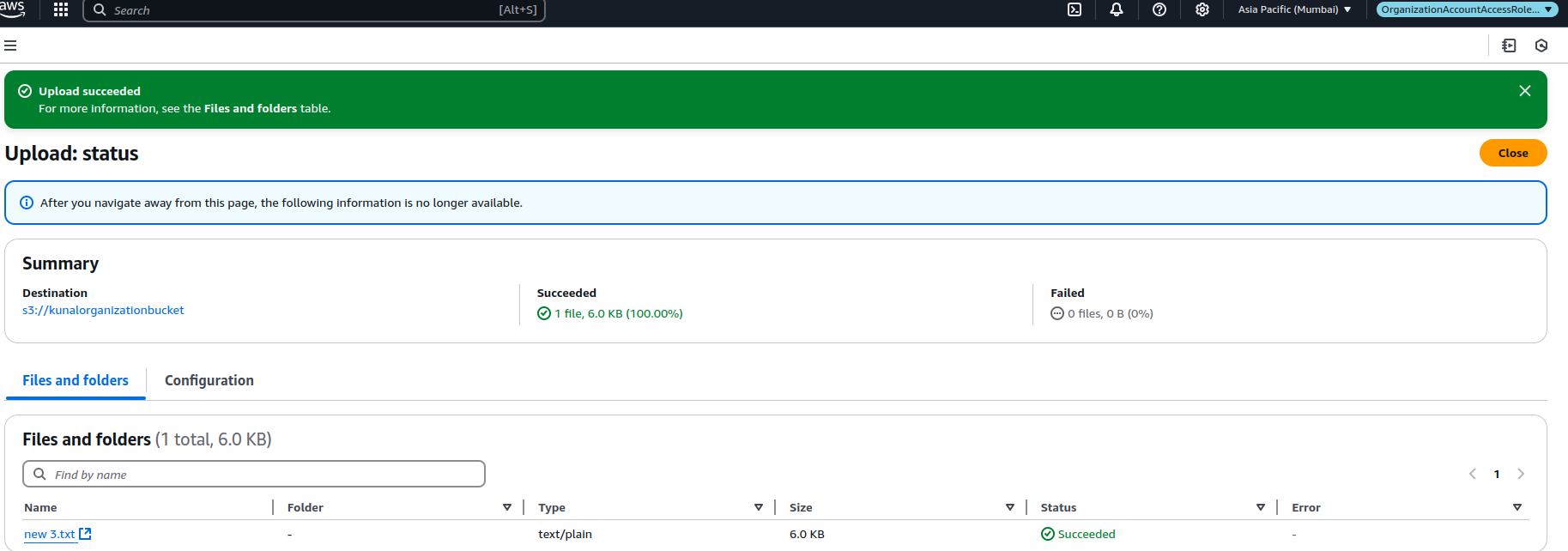
Task: Open the Type column sort dropdown
Action: coord(759,507)
